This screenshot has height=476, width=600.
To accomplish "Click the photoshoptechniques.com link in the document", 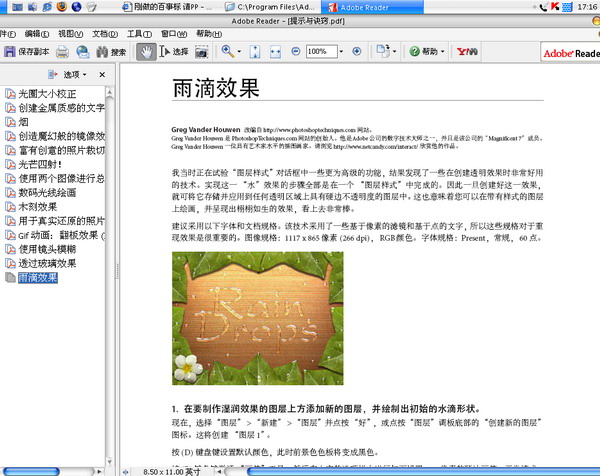I will pos(309,130).
